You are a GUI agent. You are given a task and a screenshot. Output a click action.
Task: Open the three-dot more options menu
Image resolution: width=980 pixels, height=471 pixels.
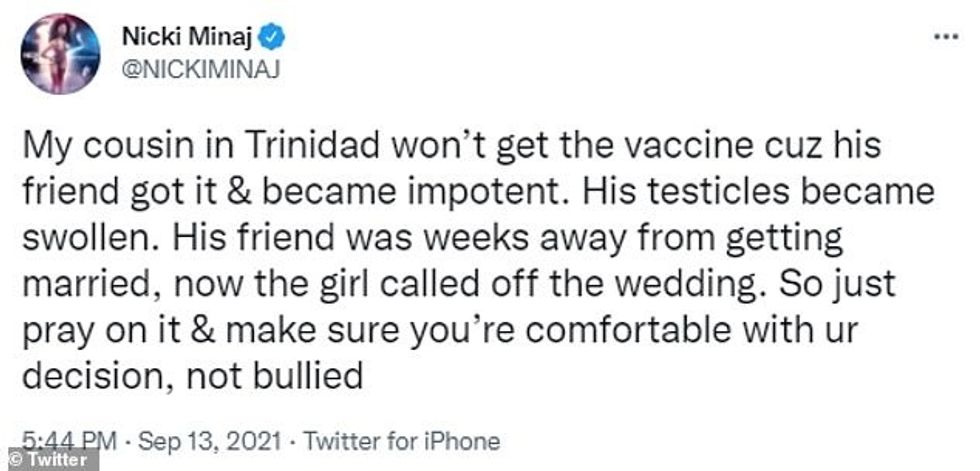(945, 36)
